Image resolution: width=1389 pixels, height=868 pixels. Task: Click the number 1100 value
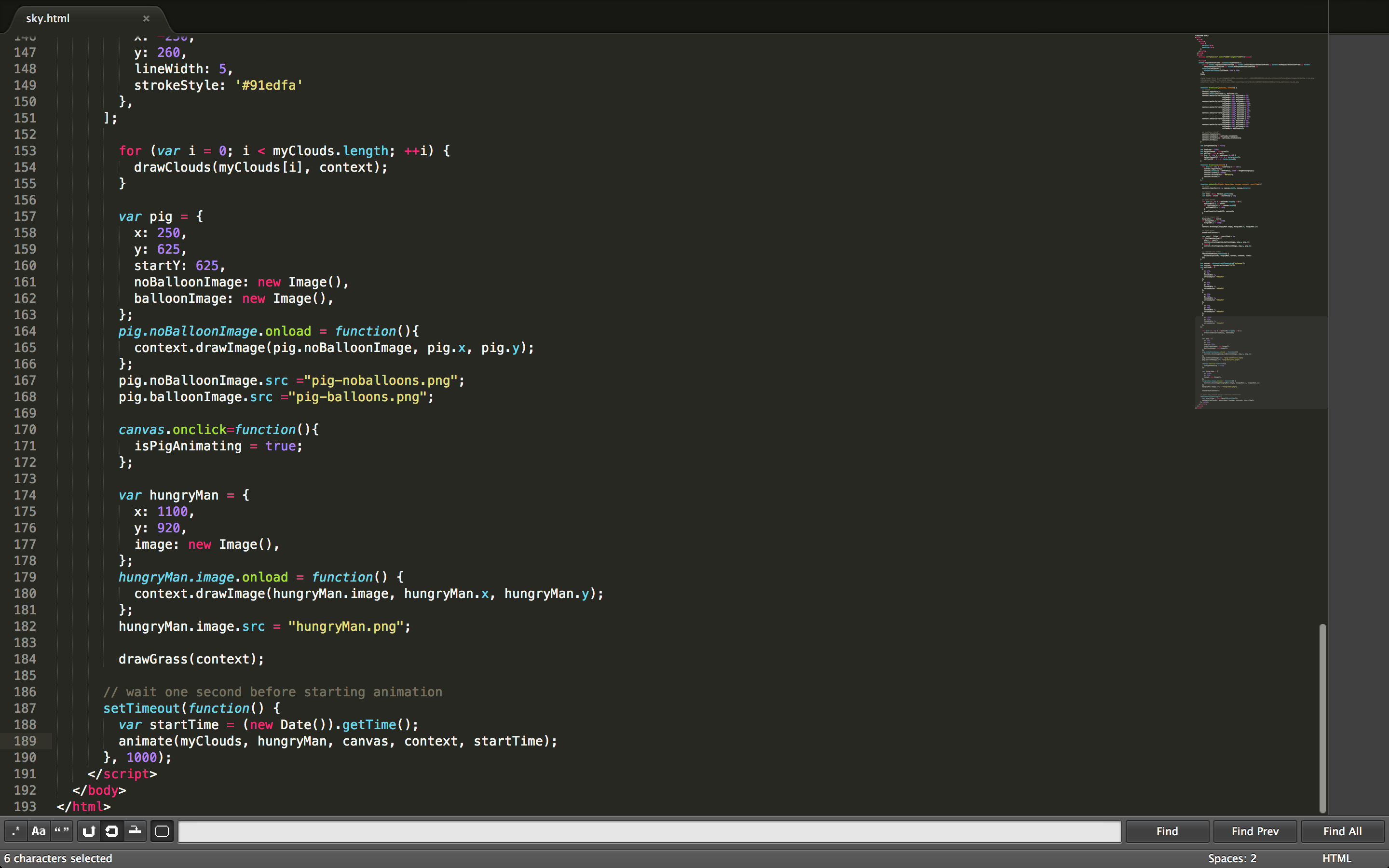(x=172, y=511)
